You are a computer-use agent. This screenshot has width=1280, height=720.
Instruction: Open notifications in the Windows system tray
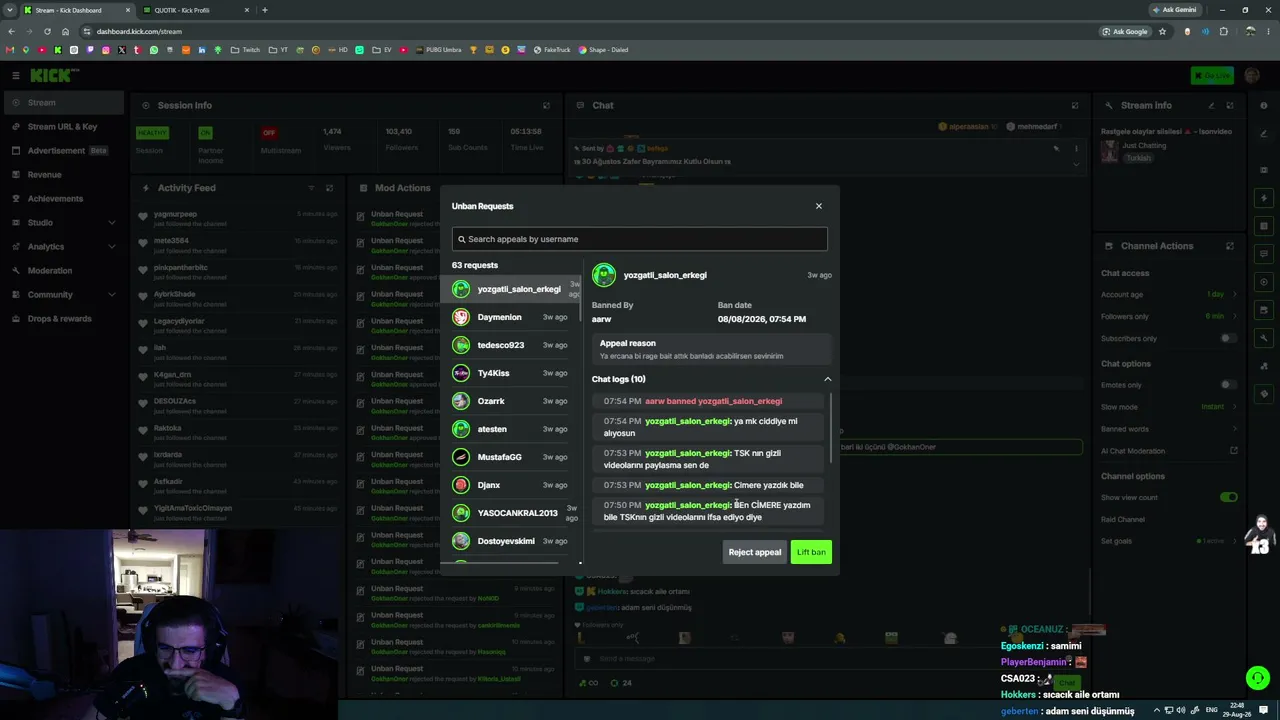(x=1263, y=710)
